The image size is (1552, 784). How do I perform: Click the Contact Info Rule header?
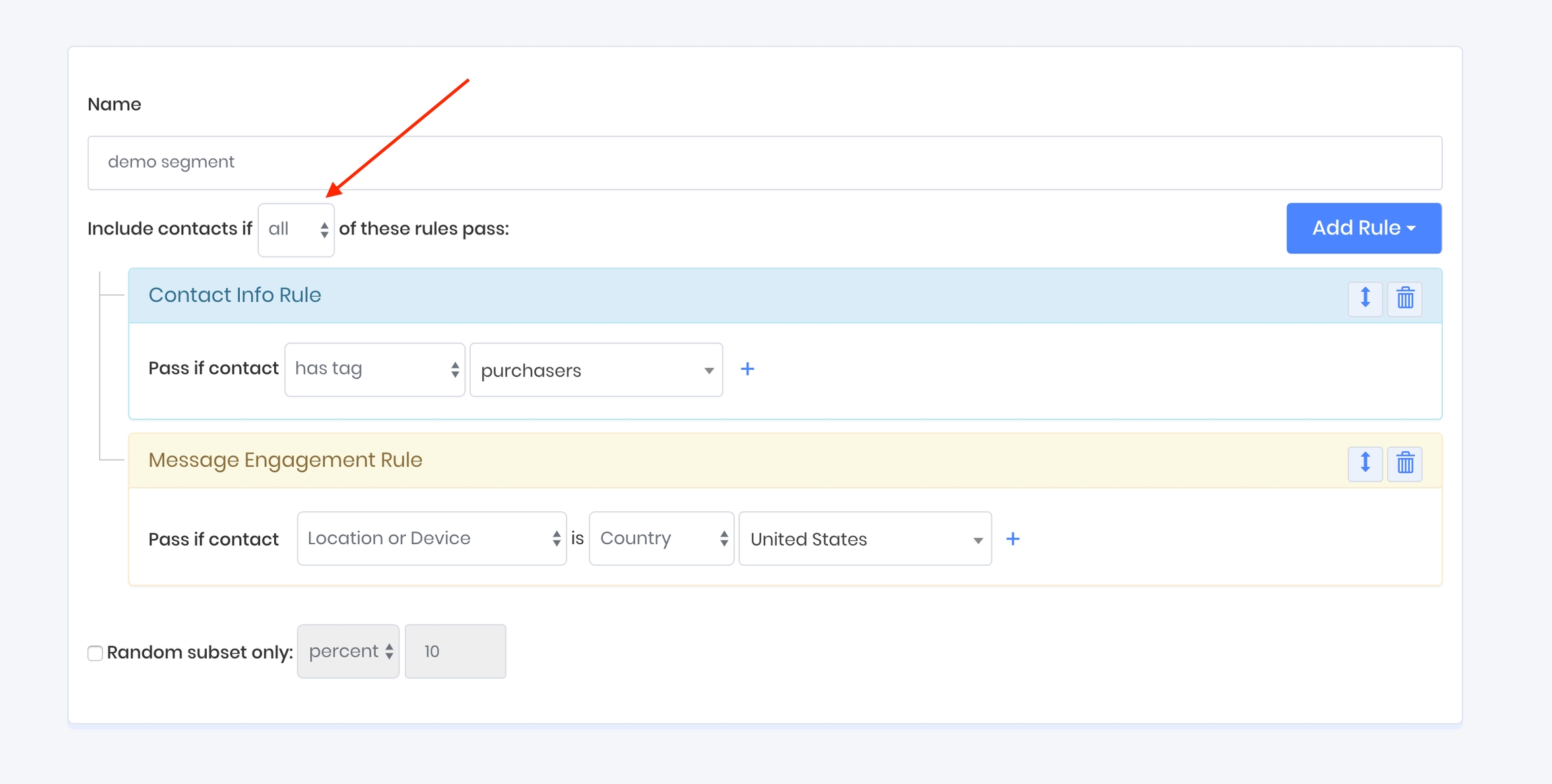[x=234, y=295]
